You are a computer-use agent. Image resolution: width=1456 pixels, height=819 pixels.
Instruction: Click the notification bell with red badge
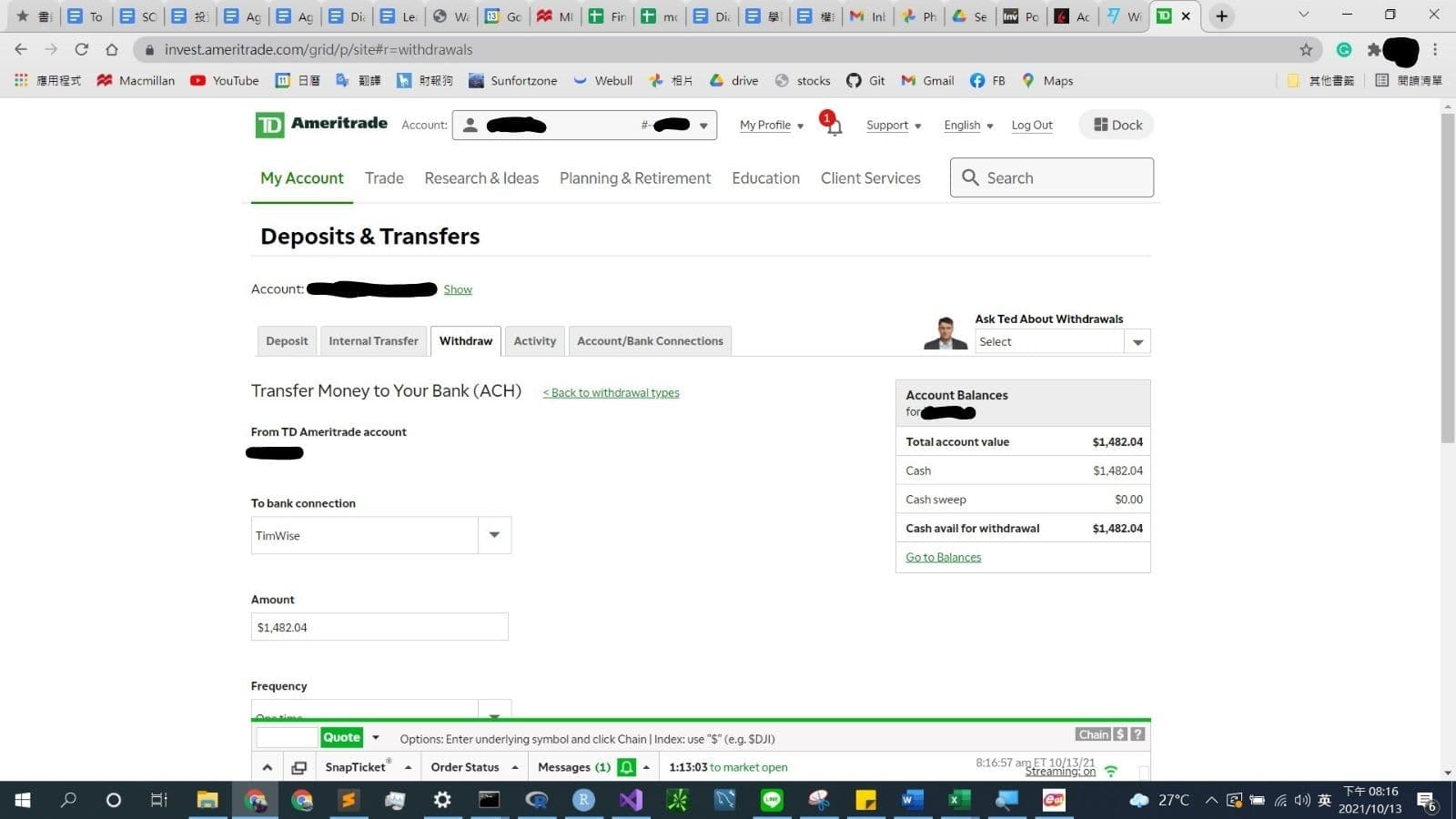coord(832,125)
